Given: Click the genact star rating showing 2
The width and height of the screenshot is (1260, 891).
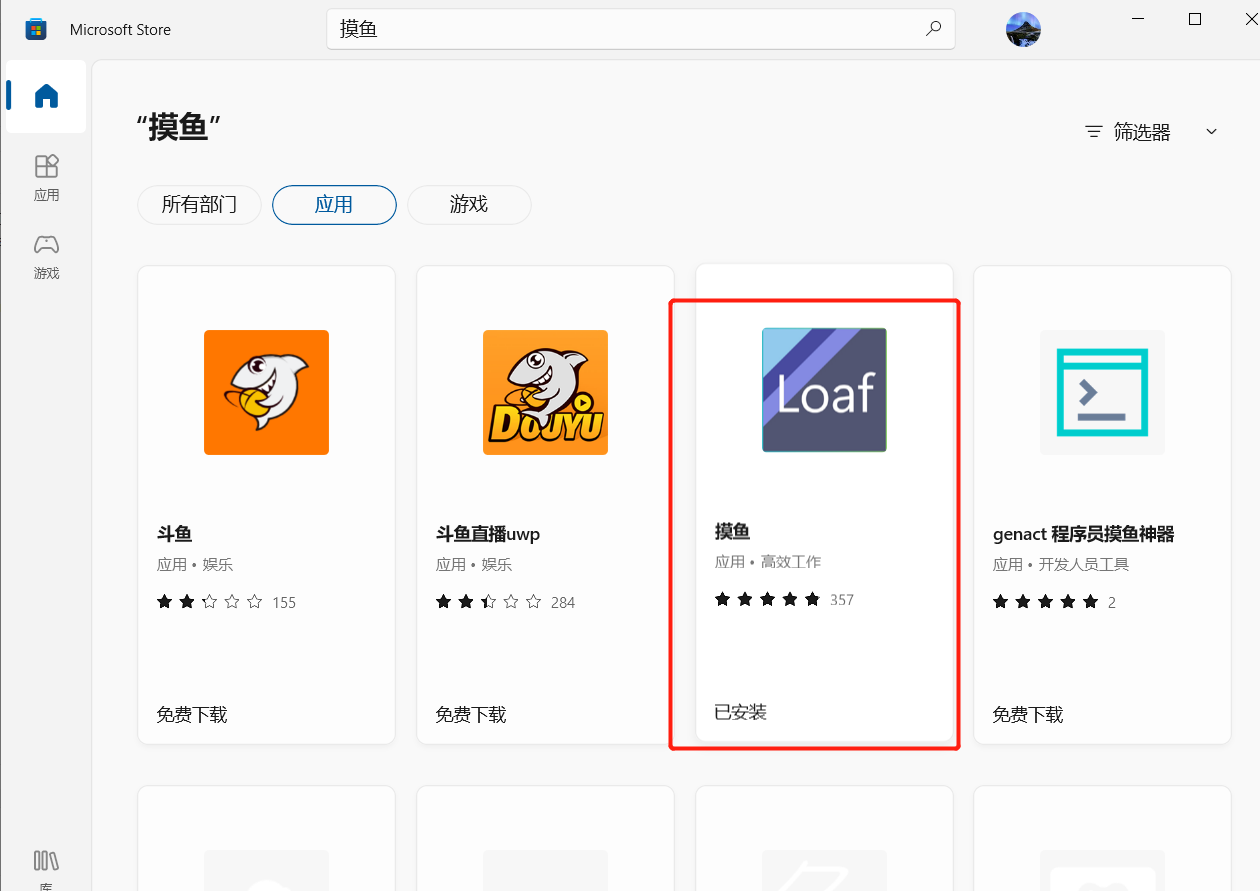Looking at the screenshot, I should [x=1054, y=602].
